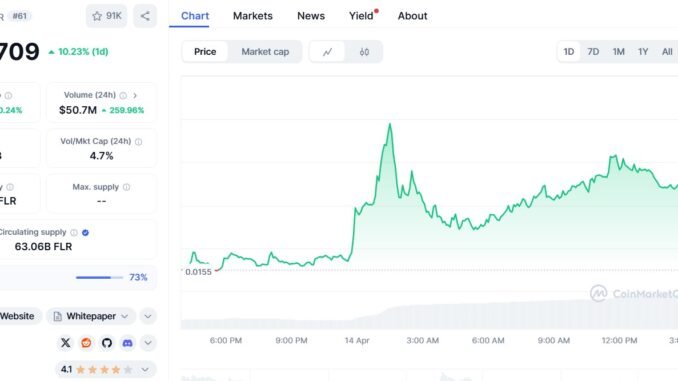Expand the Whitepaper dropdown

[x=91, y=316]
